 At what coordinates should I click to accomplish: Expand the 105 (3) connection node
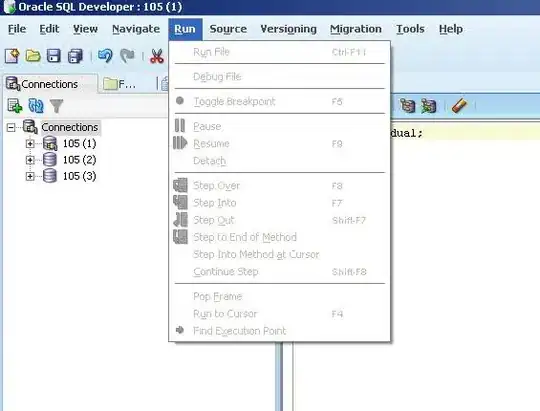coord(30,176)
